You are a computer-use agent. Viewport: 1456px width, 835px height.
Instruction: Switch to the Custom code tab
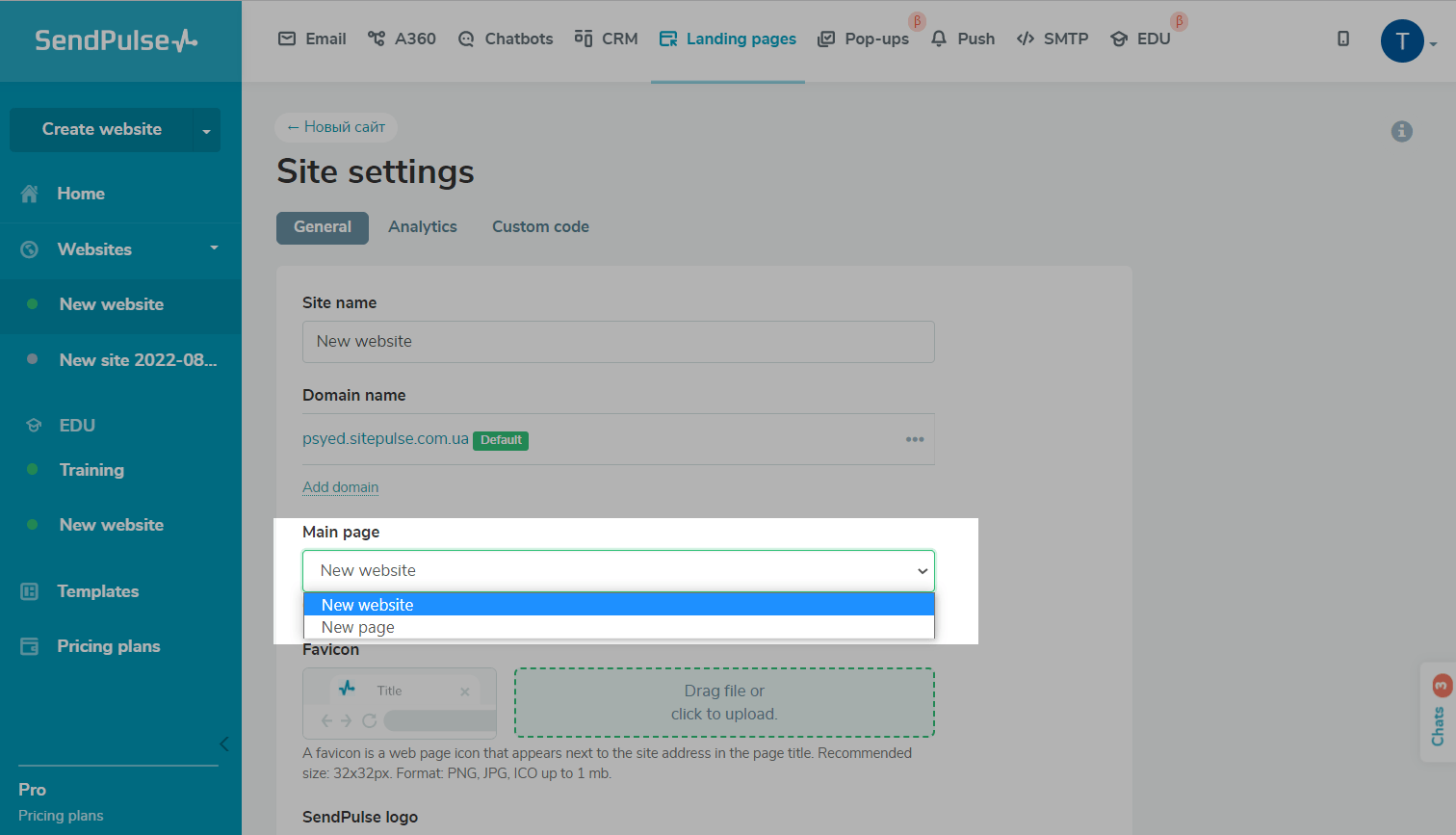[x=540, y=227]
